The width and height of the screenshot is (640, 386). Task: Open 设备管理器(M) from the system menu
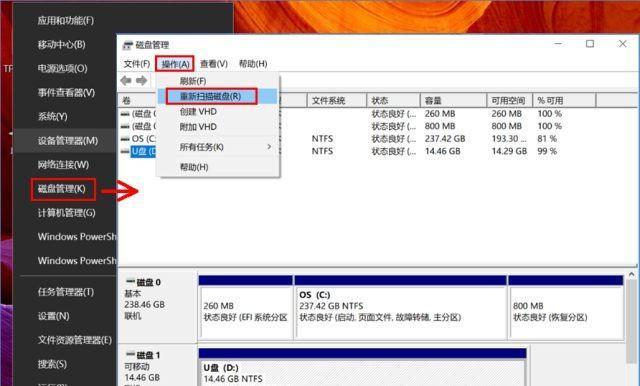(x=68, y=141)
